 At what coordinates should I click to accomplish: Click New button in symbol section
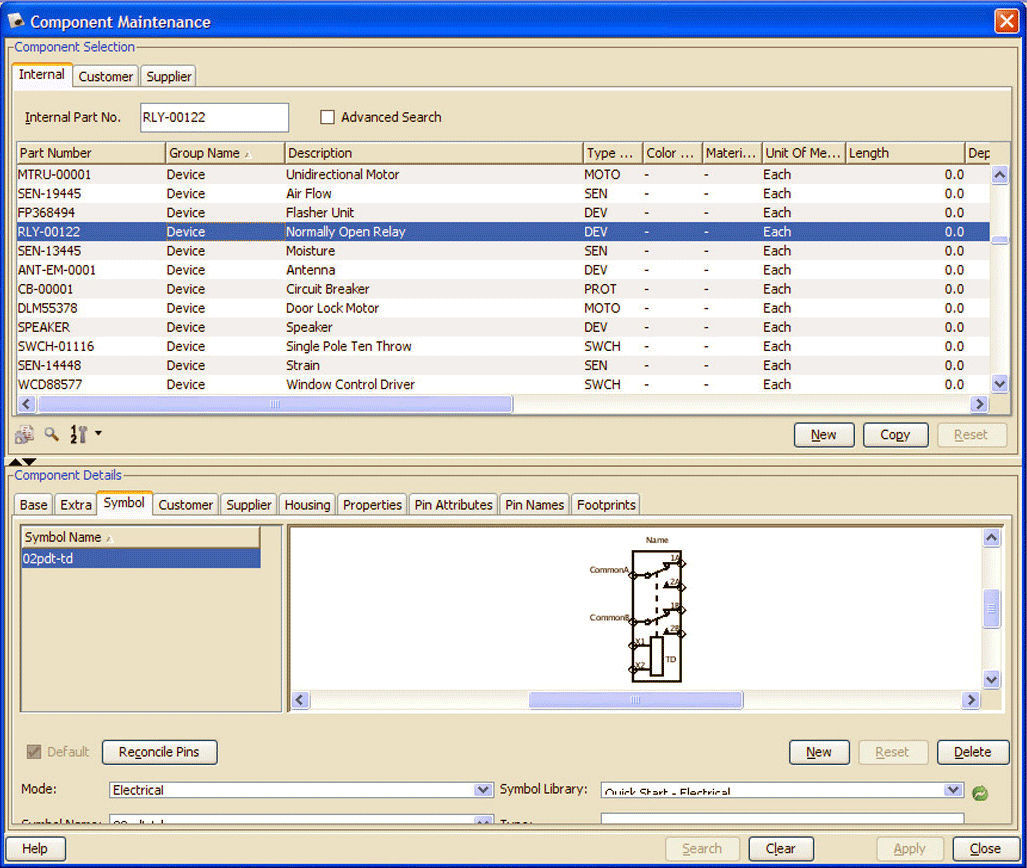[819, 752]
